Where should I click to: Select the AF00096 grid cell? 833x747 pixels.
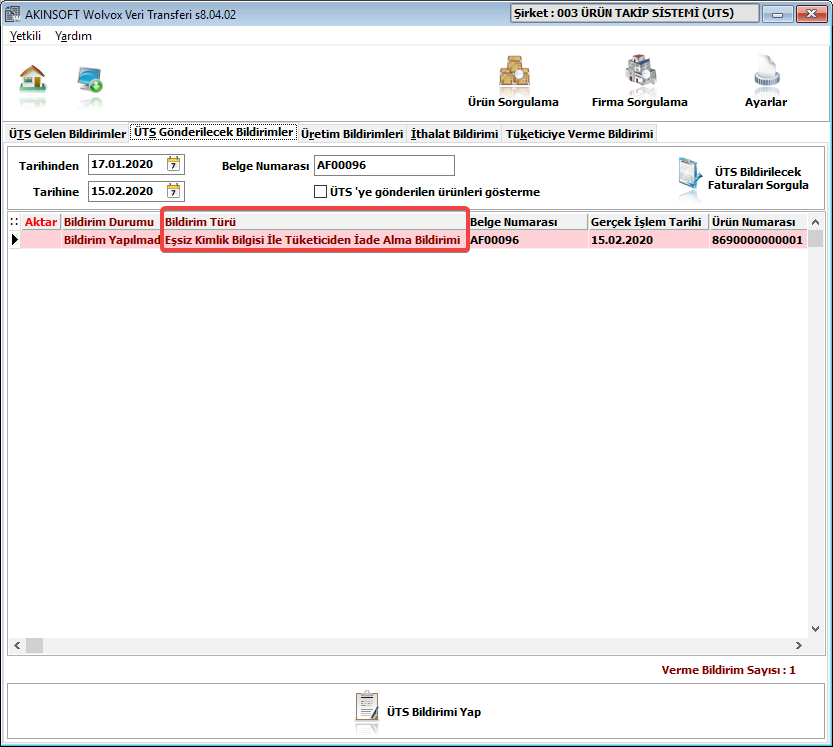(x=528, y=240)
